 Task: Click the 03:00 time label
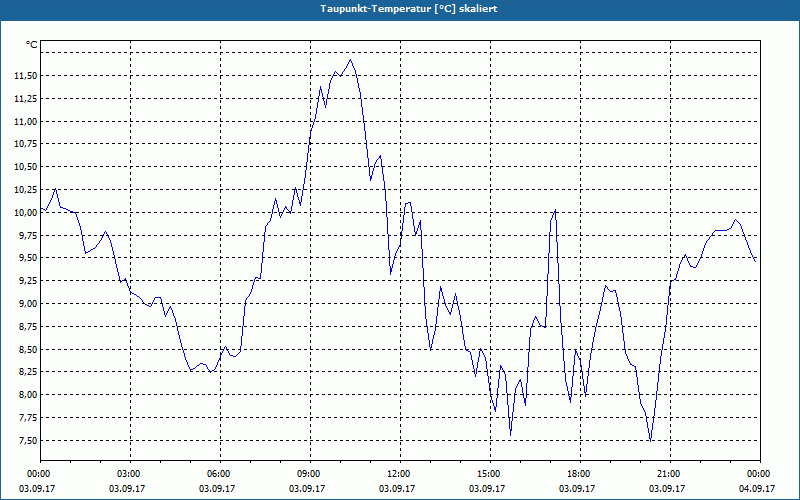pyautogui.click(x=130, y=474)
